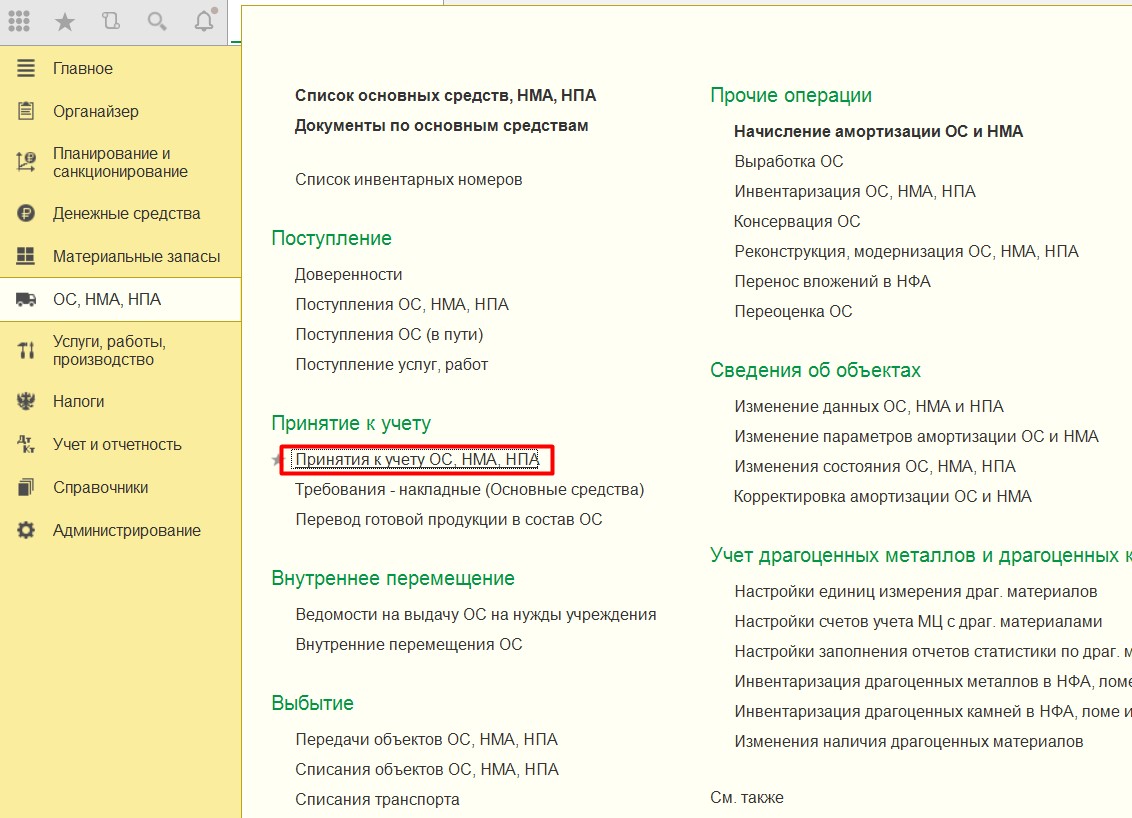Click the Администрирование gear icon
Screen dimensions: 1132x818
[26, 531]
